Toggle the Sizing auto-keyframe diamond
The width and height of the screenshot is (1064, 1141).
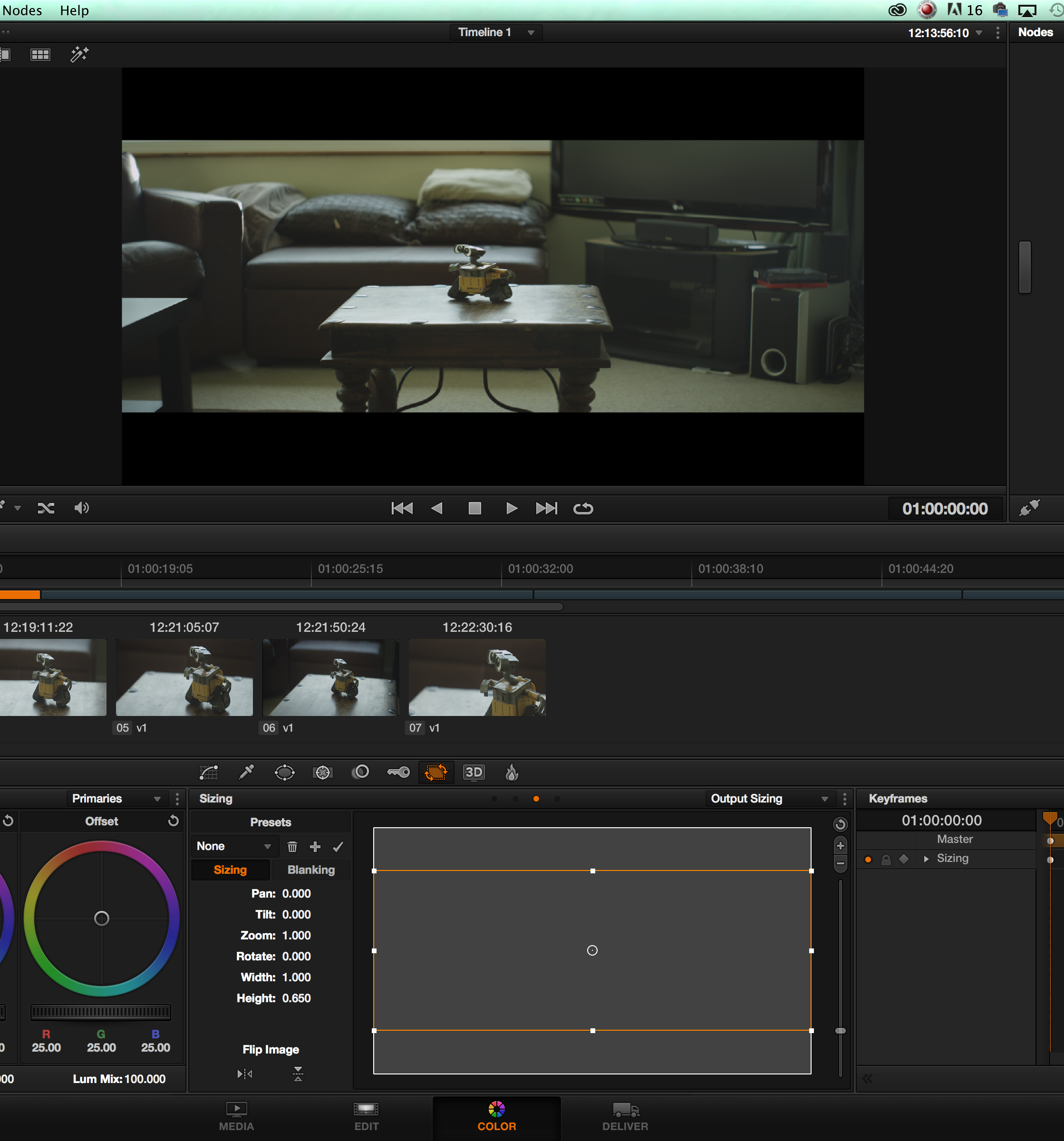904,859
